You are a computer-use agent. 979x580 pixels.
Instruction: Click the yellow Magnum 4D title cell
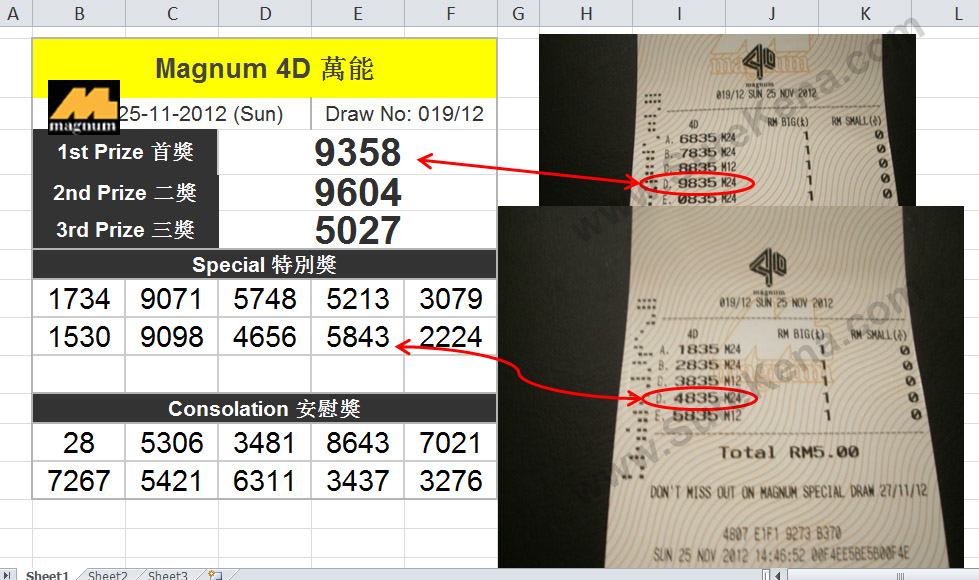[x=265, y=68]
